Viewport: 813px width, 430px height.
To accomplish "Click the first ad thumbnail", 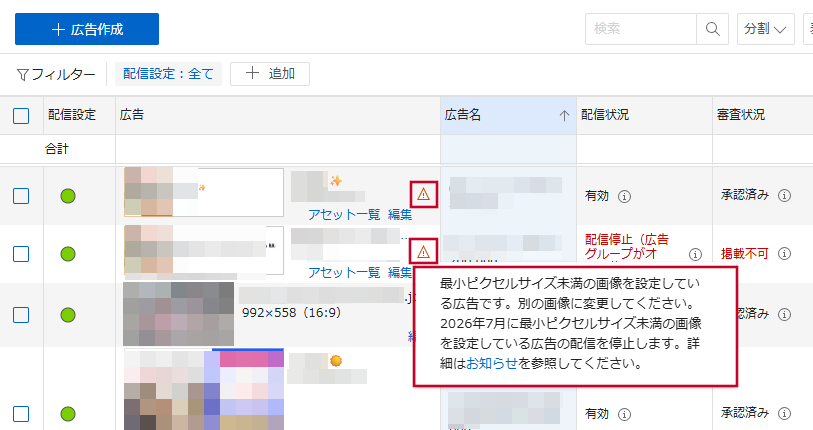I will pos(204,192).
